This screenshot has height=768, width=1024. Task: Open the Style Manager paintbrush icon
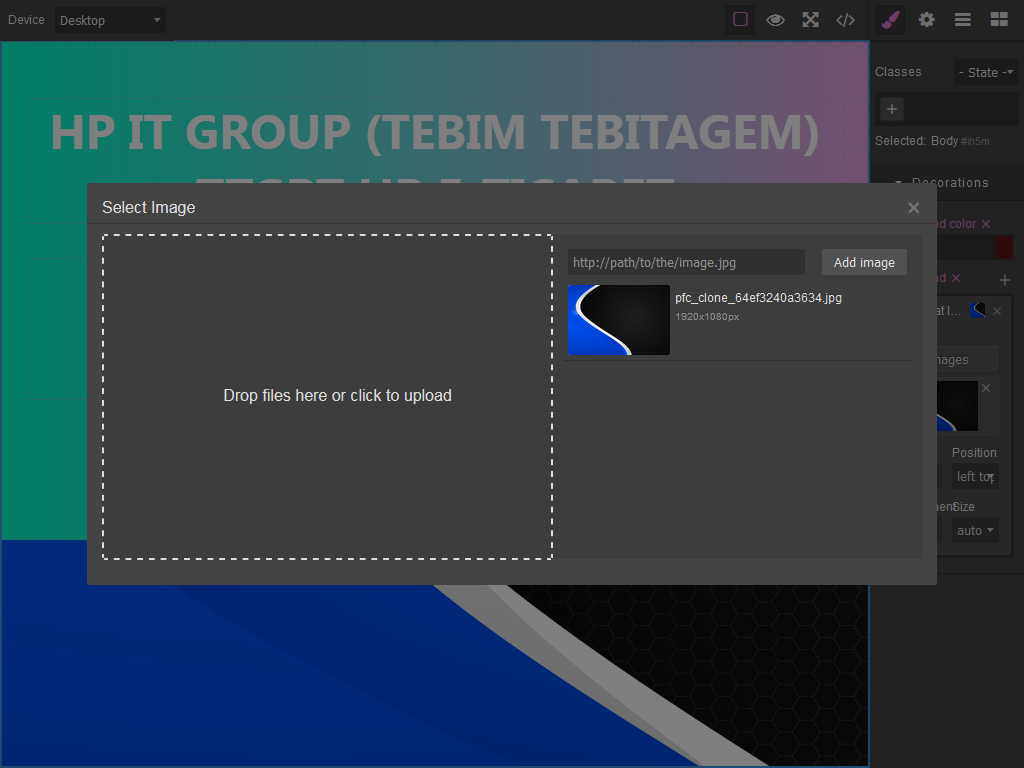point(890,20)
